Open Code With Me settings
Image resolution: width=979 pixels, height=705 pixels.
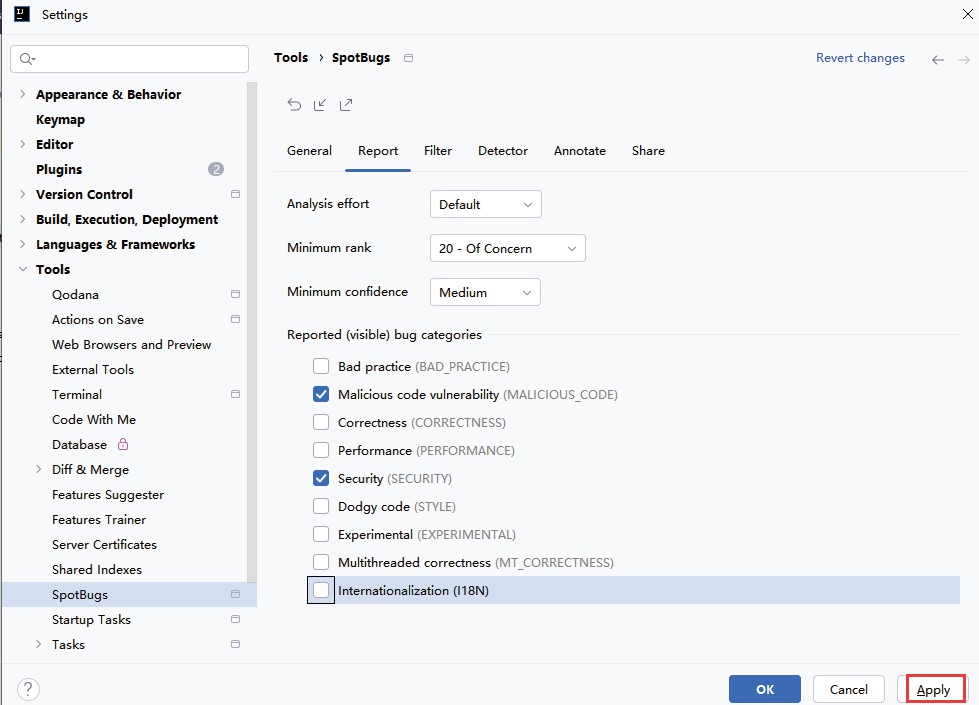click(x=94, y=419)
